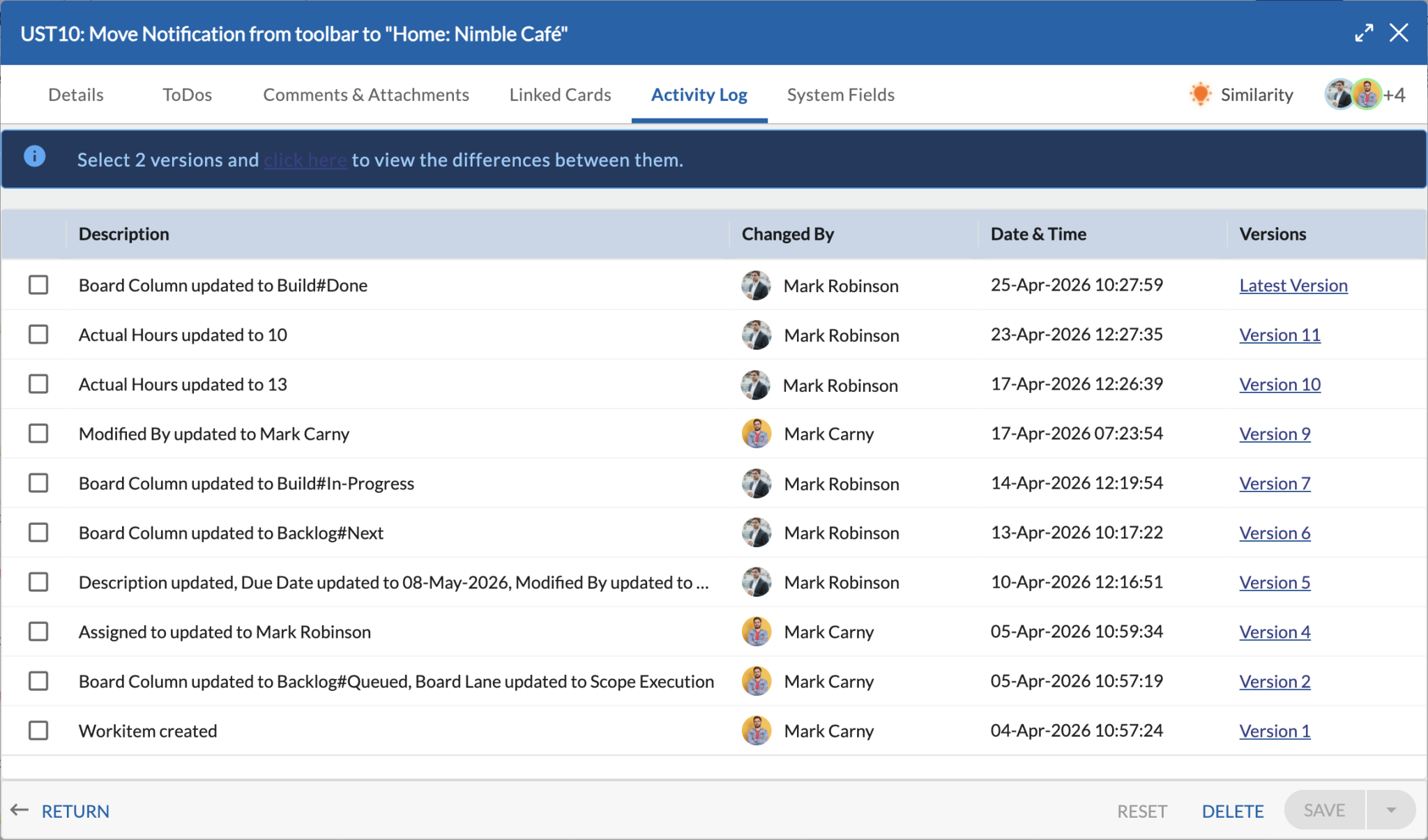1428x840 pixels.
Task: Open Version 9 link
Action: click(x=1275, y=434)
